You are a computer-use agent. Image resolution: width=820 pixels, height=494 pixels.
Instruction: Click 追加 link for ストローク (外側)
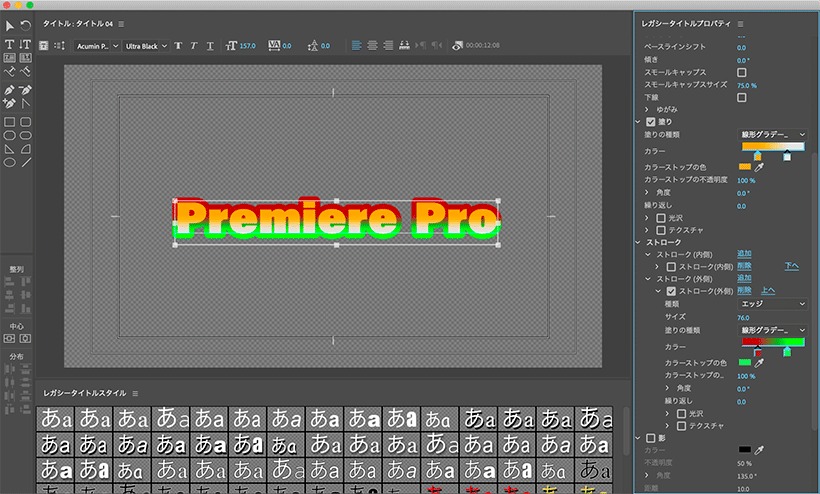[x=744, y=278]
